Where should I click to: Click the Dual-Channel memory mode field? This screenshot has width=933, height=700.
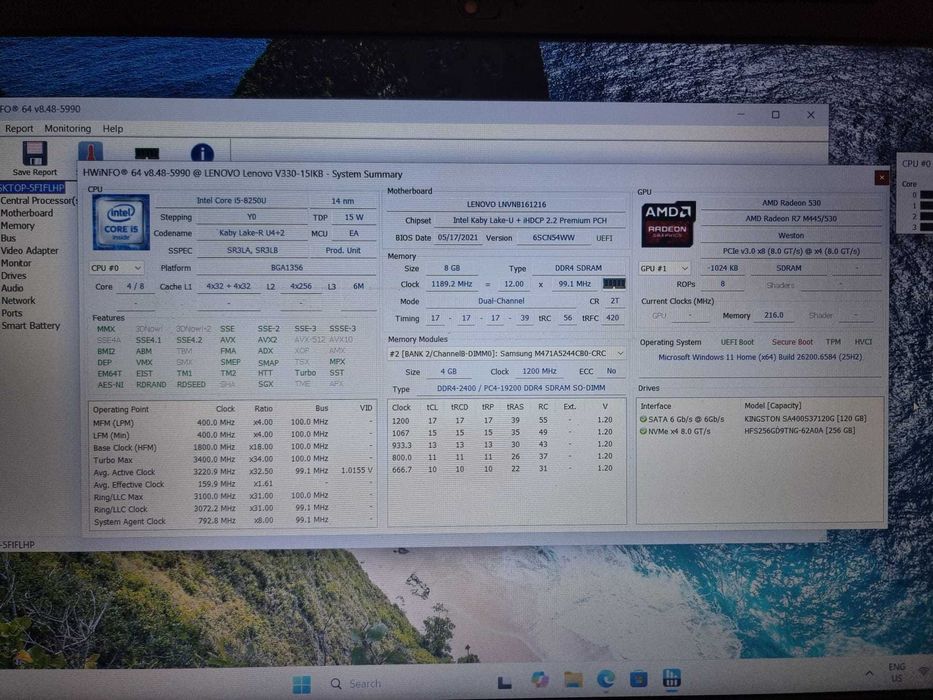[501, 301]
